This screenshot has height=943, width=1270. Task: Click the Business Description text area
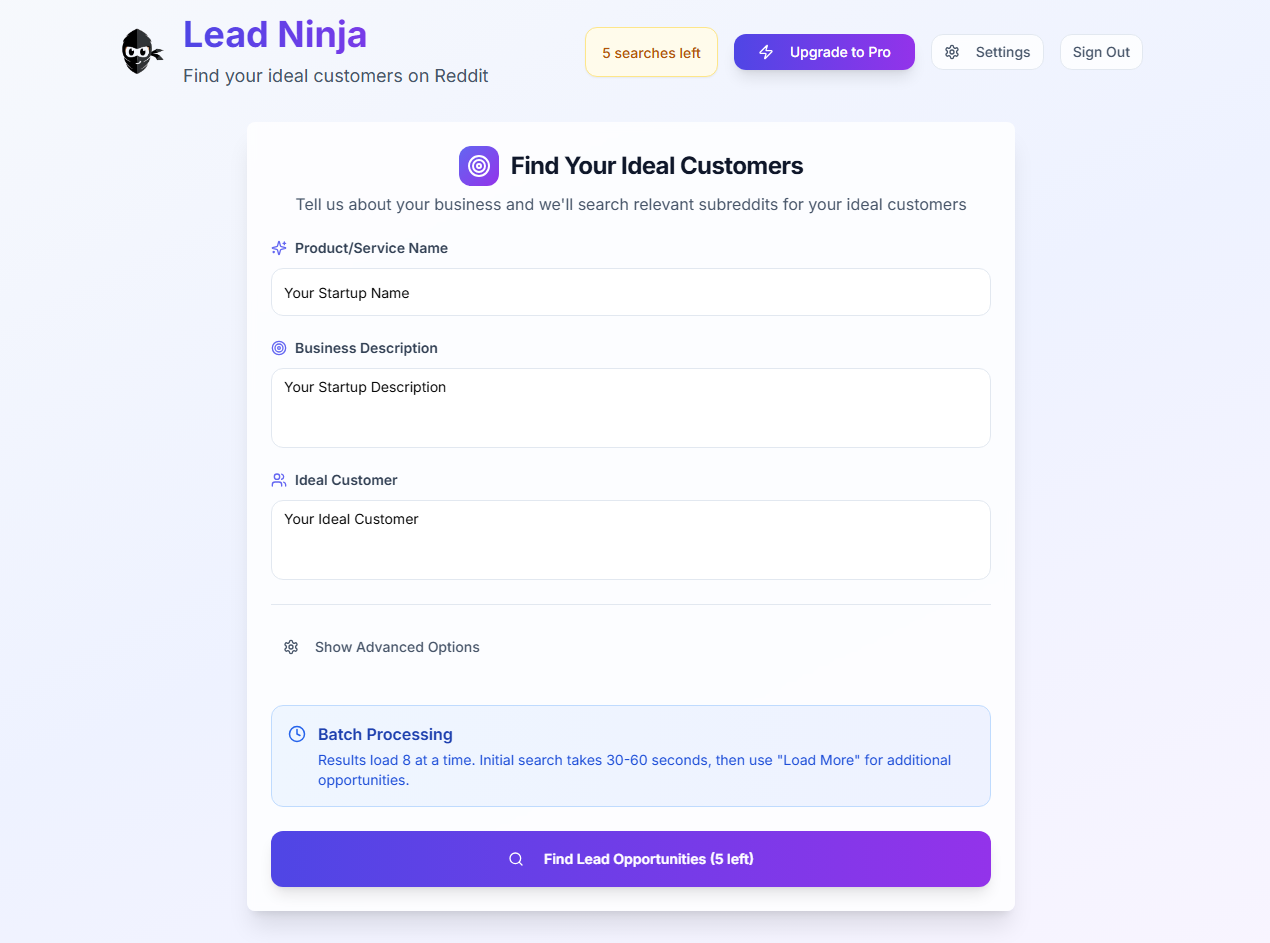point(630,407)
